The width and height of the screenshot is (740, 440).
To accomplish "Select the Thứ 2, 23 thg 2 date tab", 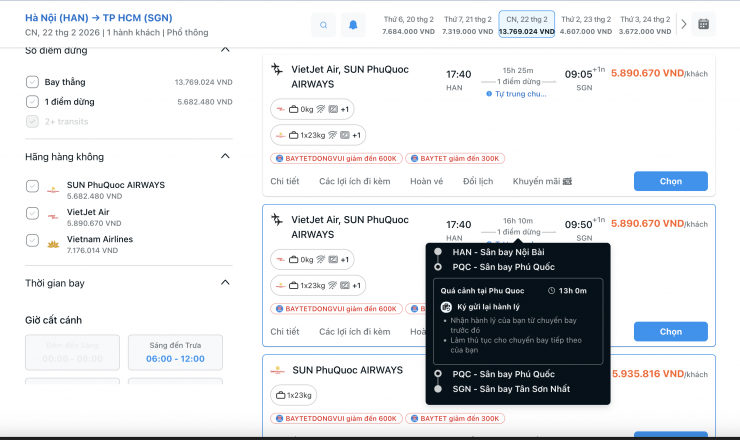I will click(x=586, y=25).
